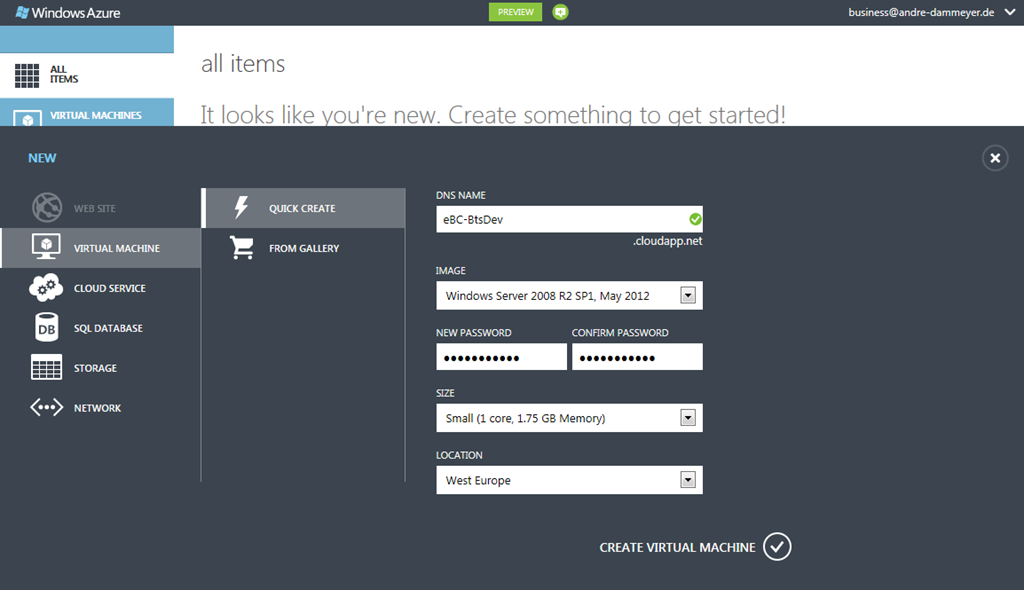The width and height of the screenshot is (1024, 590).
Task: Click the .cloudapp.net suffix text
Action: click(x=667, y=241)
